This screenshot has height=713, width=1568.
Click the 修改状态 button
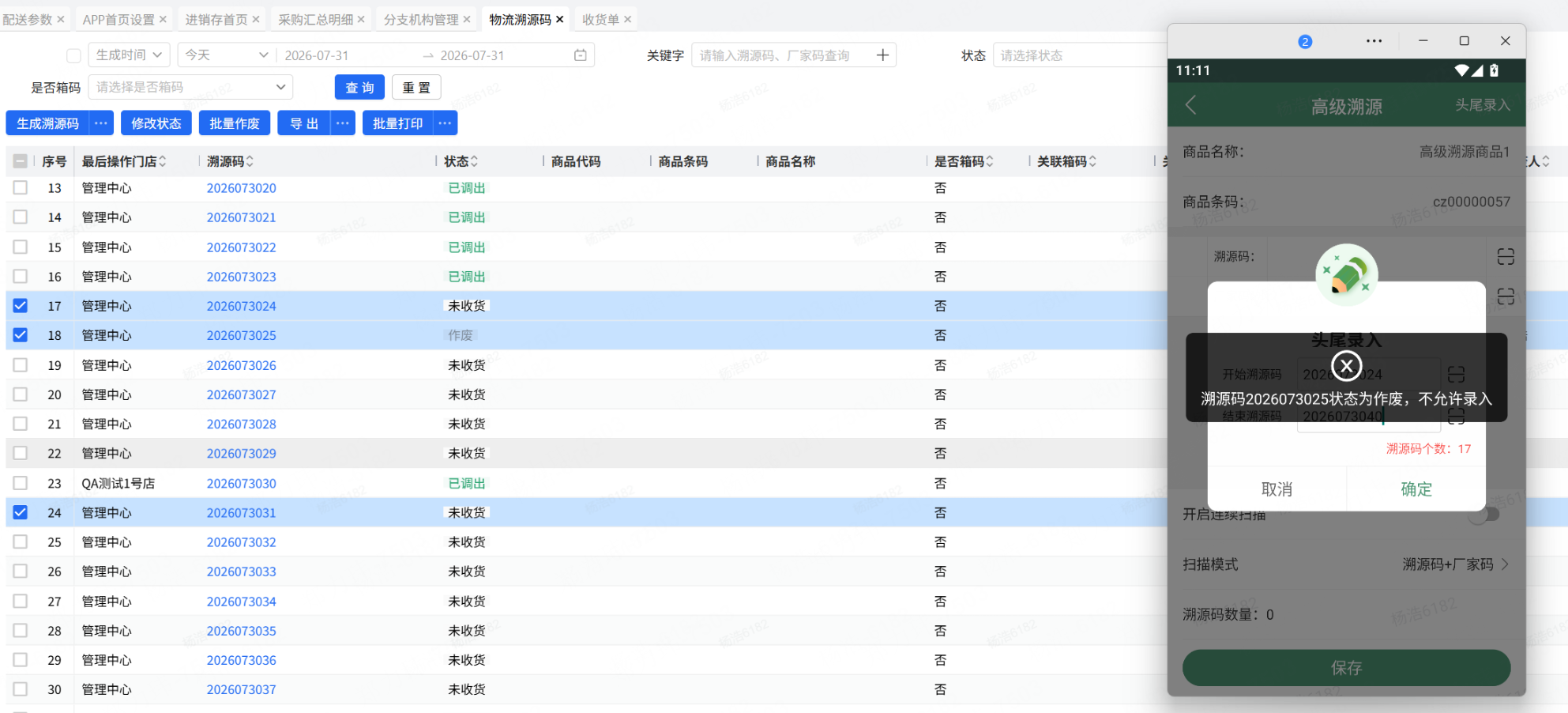[156, 123]
